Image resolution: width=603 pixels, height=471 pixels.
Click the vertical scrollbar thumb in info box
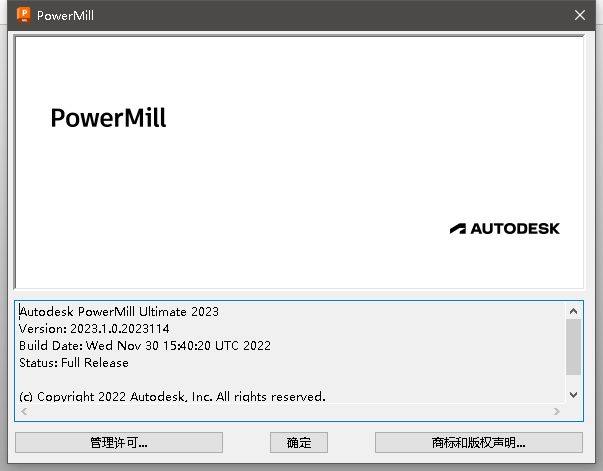click(x=573, y=347)
